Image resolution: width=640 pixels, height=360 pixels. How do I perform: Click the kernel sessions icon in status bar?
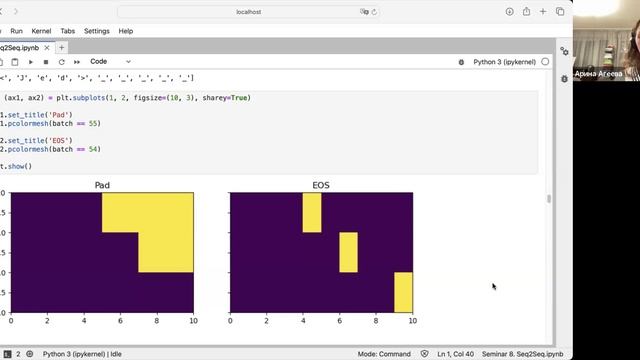(x=29, y=354)
